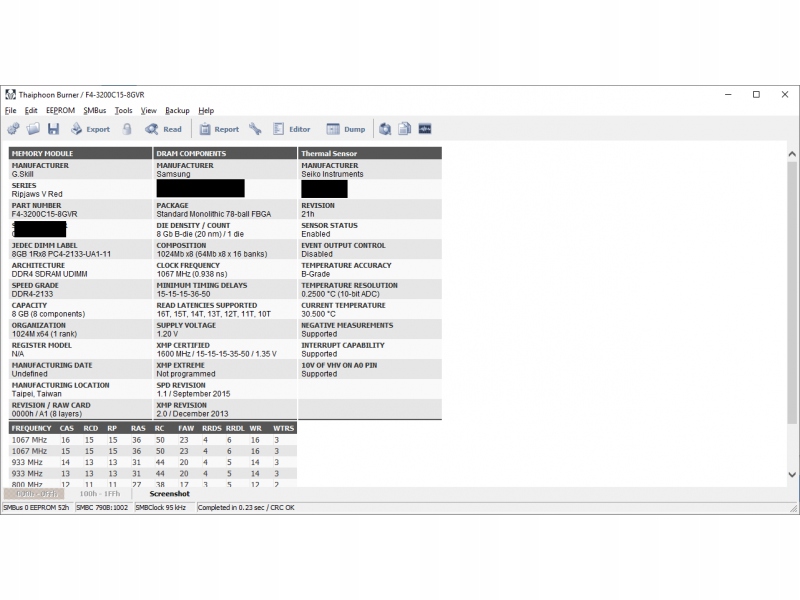Click the Thermal Sensor column header
Viewport: 800px width, 600px height.
[370, 153]
